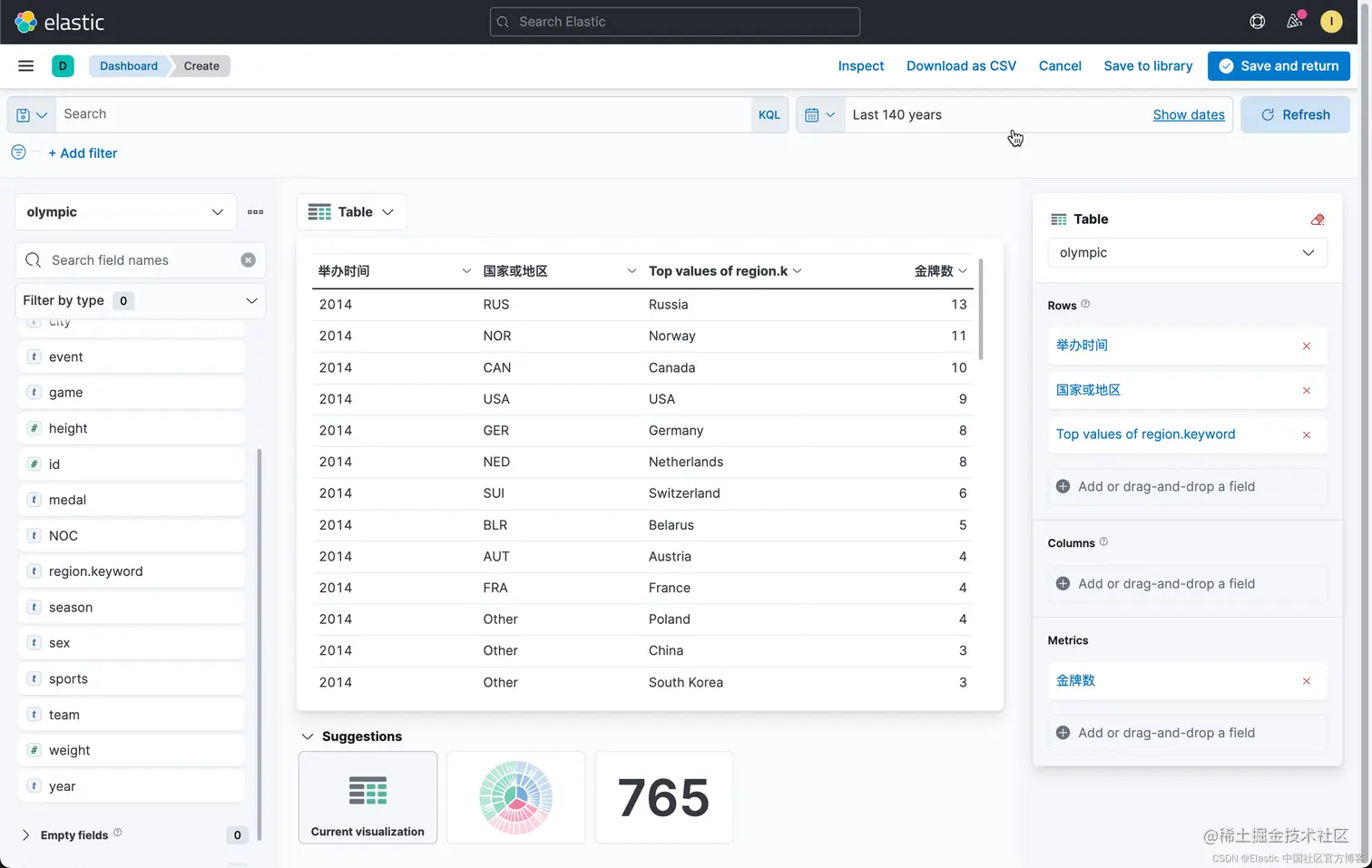Image resolution: width=1372 pixels, height=868 pixels.
Task: Add a field to Metrics
Action: 1187,733
